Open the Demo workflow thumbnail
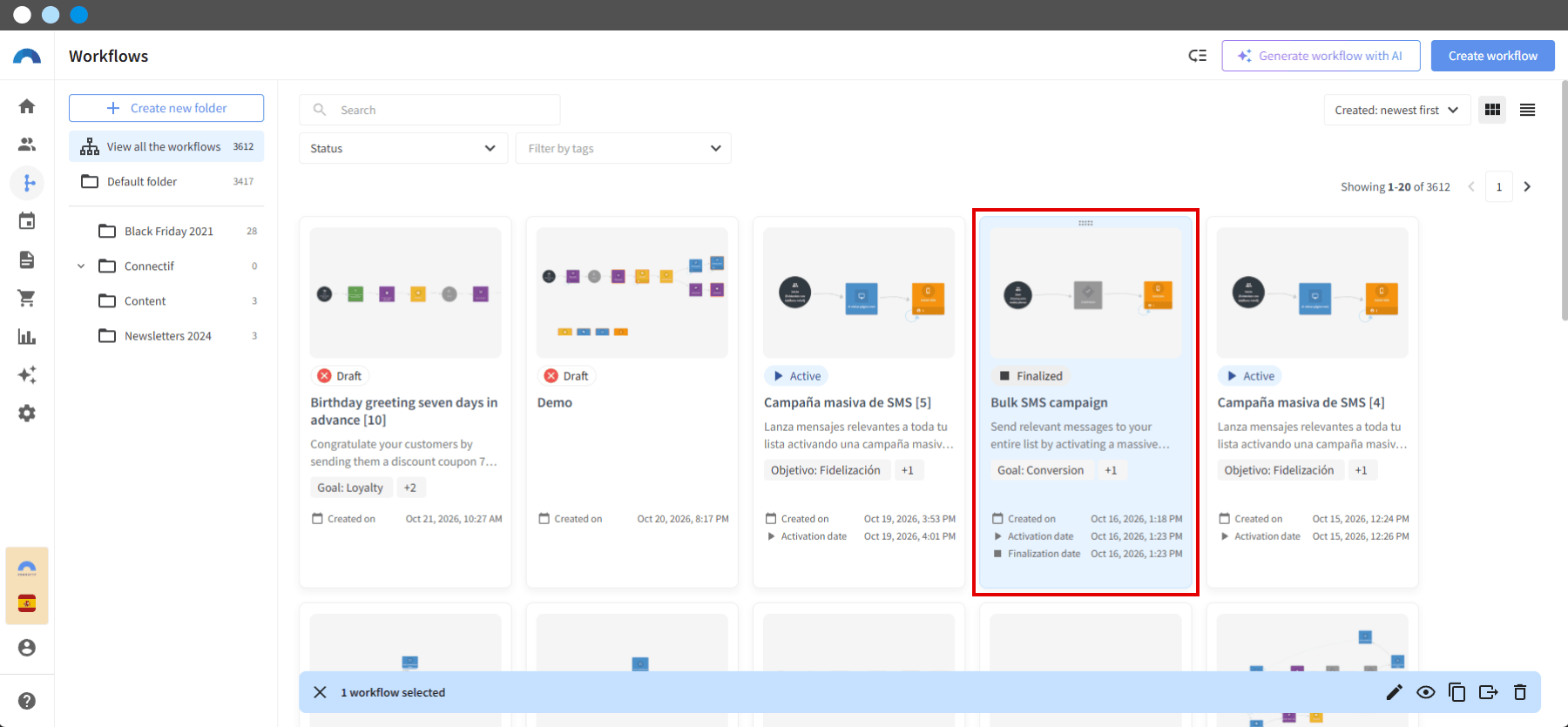This screenshot has height=727, width=1568. (632, 293)
